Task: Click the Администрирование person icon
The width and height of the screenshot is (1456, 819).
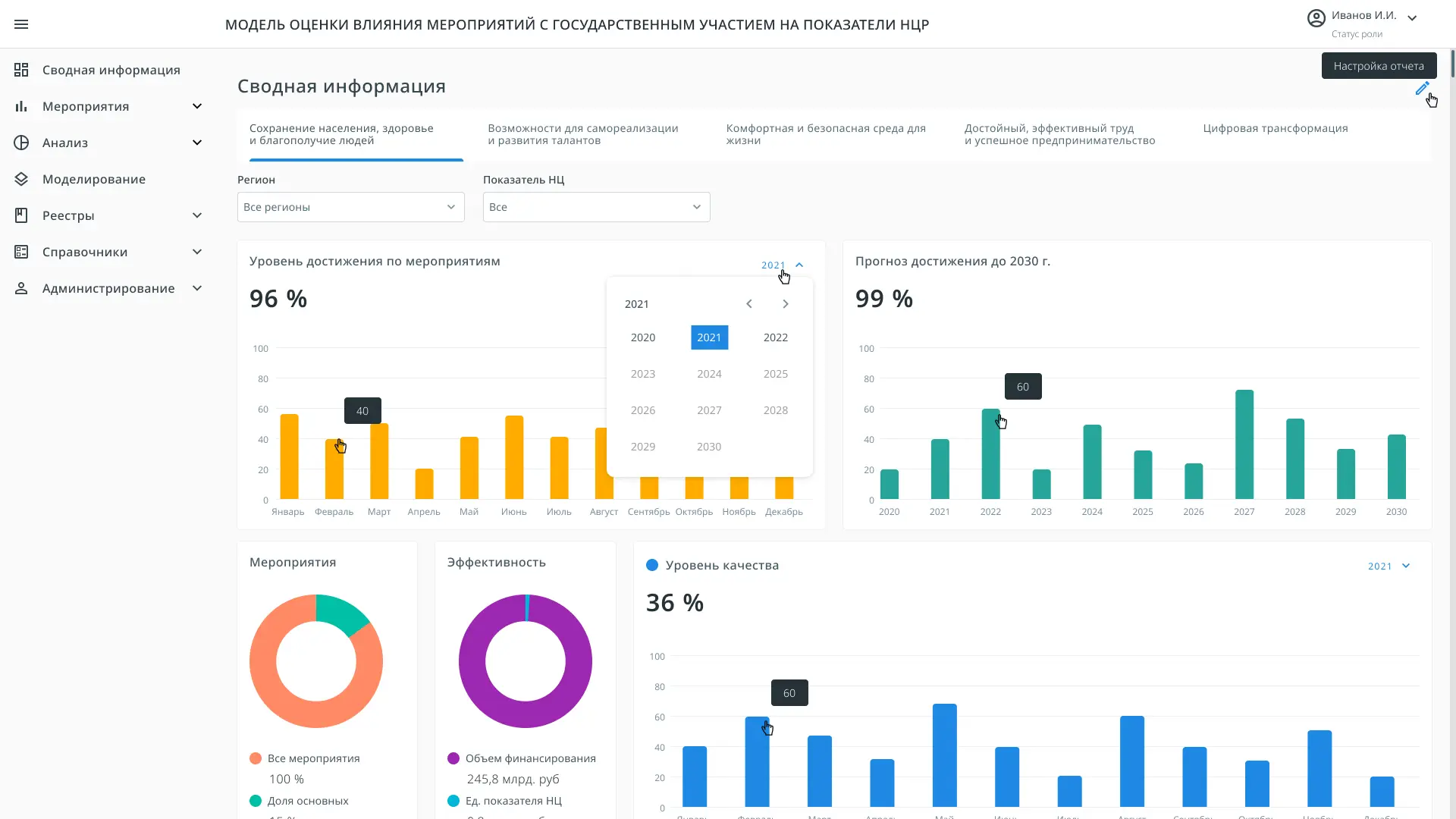Action: [x=21, y=288]
